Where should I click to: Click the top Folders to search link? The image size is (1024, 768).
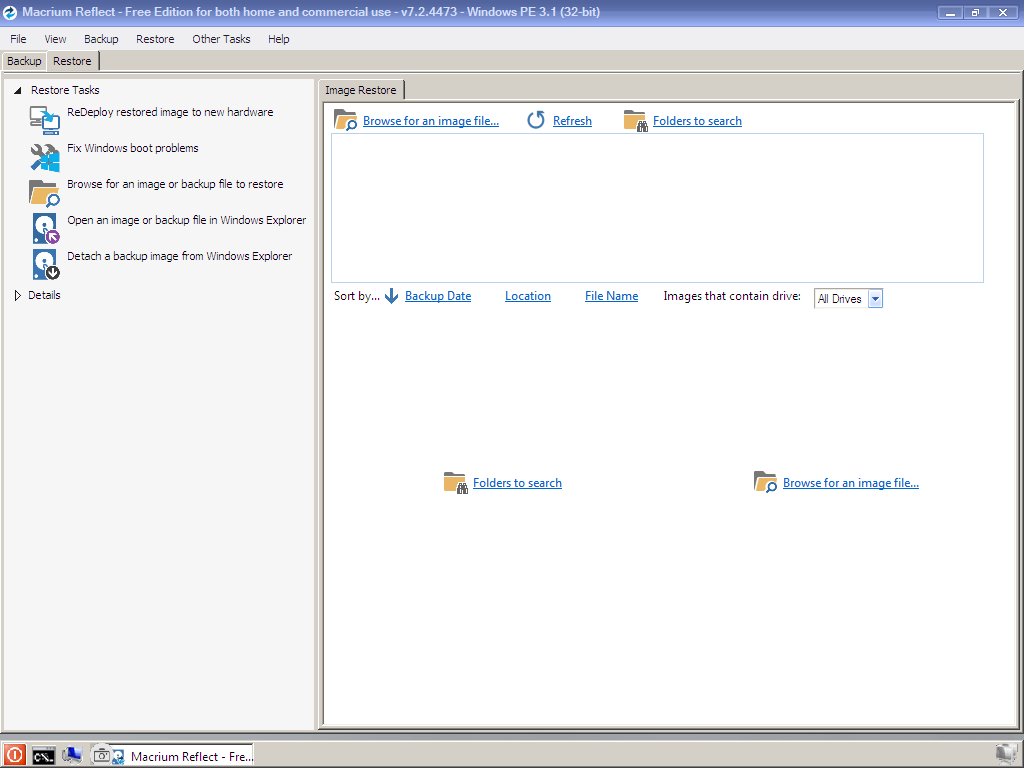pyautogui.click(x=697, y=121)
